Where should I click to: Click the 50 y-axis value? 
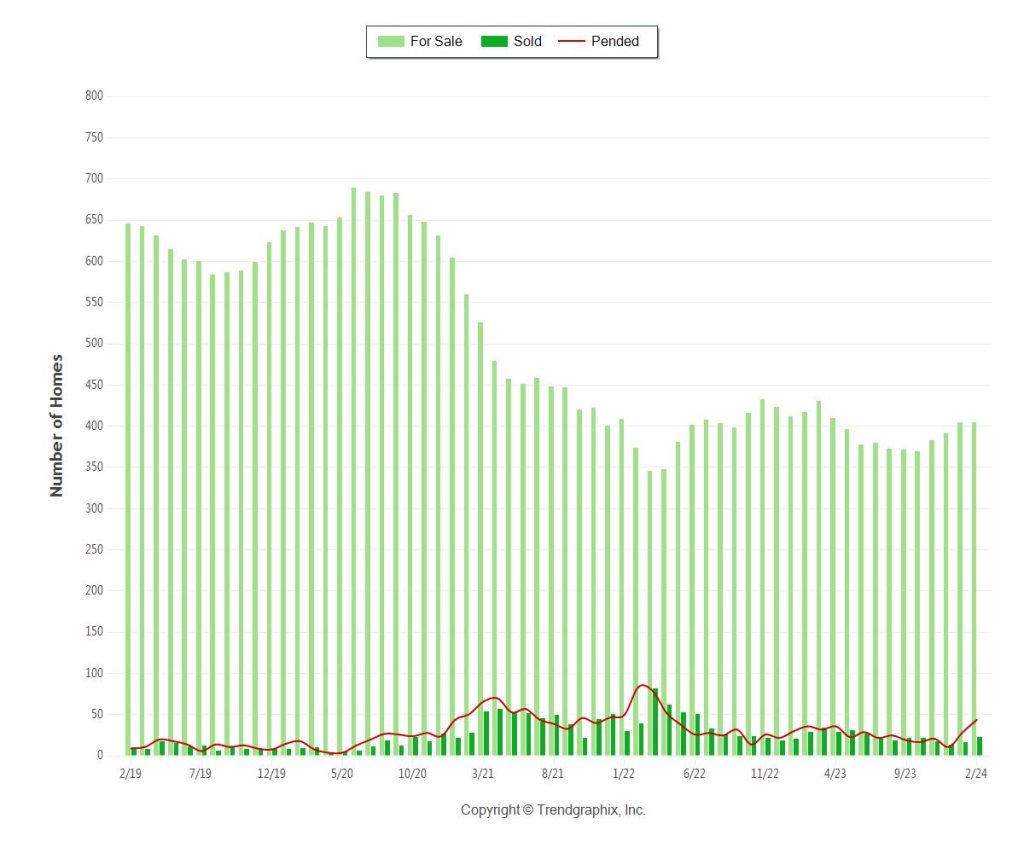97,714
